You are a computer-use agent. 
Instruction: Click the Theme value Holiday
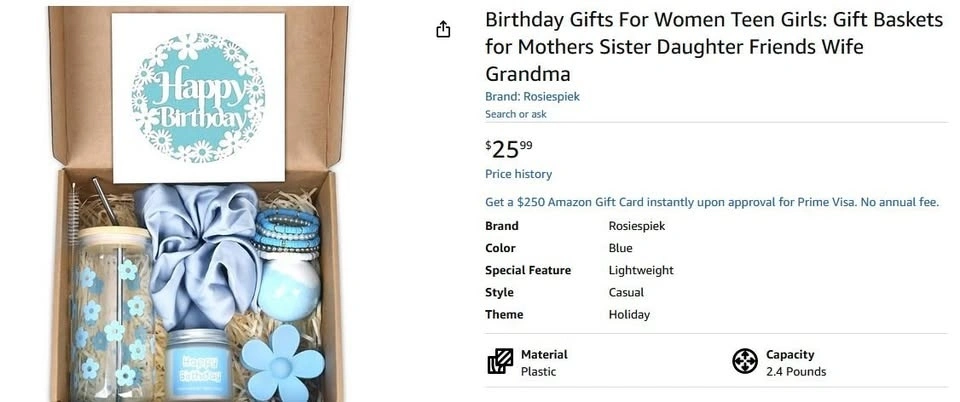[629, 314]
